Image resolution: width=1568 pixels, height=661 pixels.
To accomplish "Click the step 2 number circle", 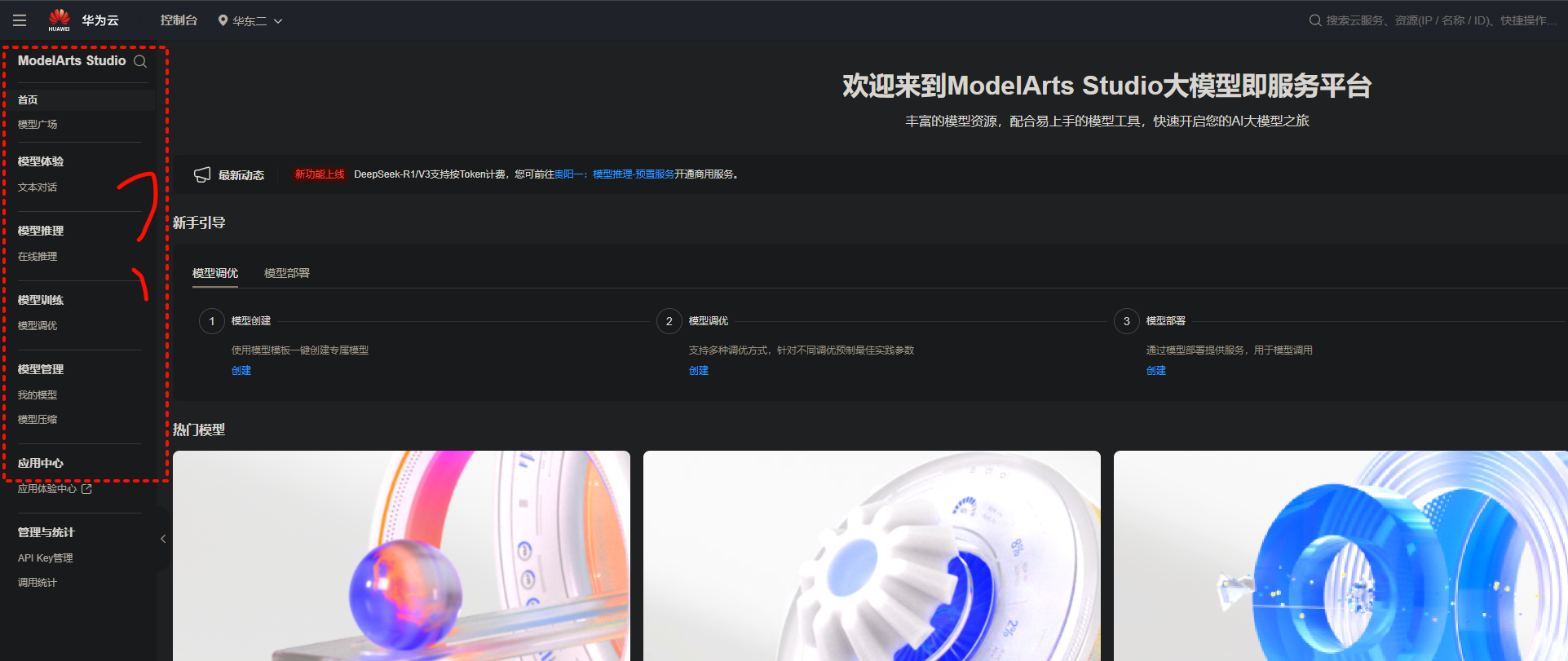I will (669, 321).
